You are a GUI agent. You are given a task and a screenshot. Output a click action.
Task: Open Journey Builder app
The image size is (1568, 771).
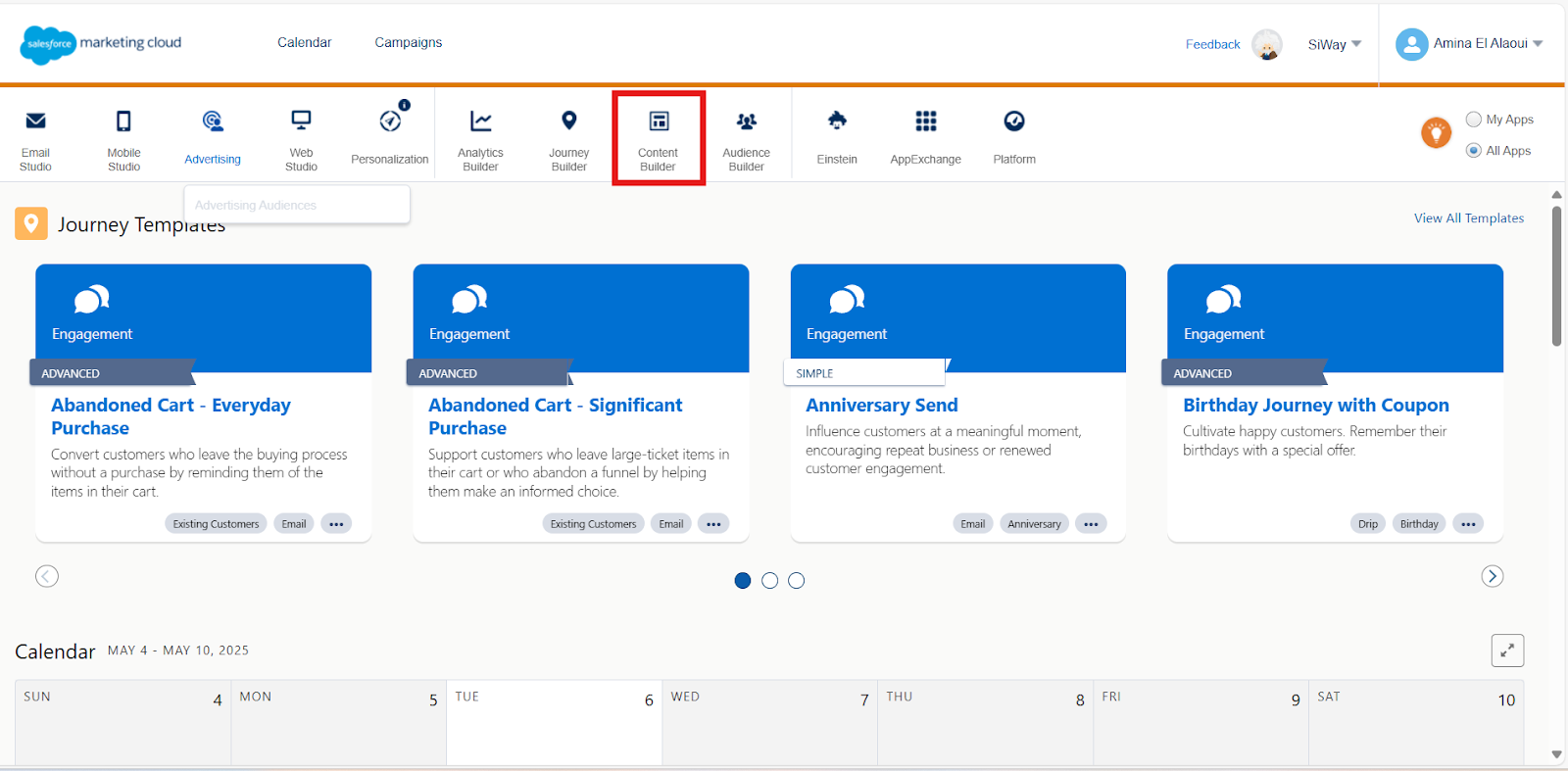coord(568,140)
